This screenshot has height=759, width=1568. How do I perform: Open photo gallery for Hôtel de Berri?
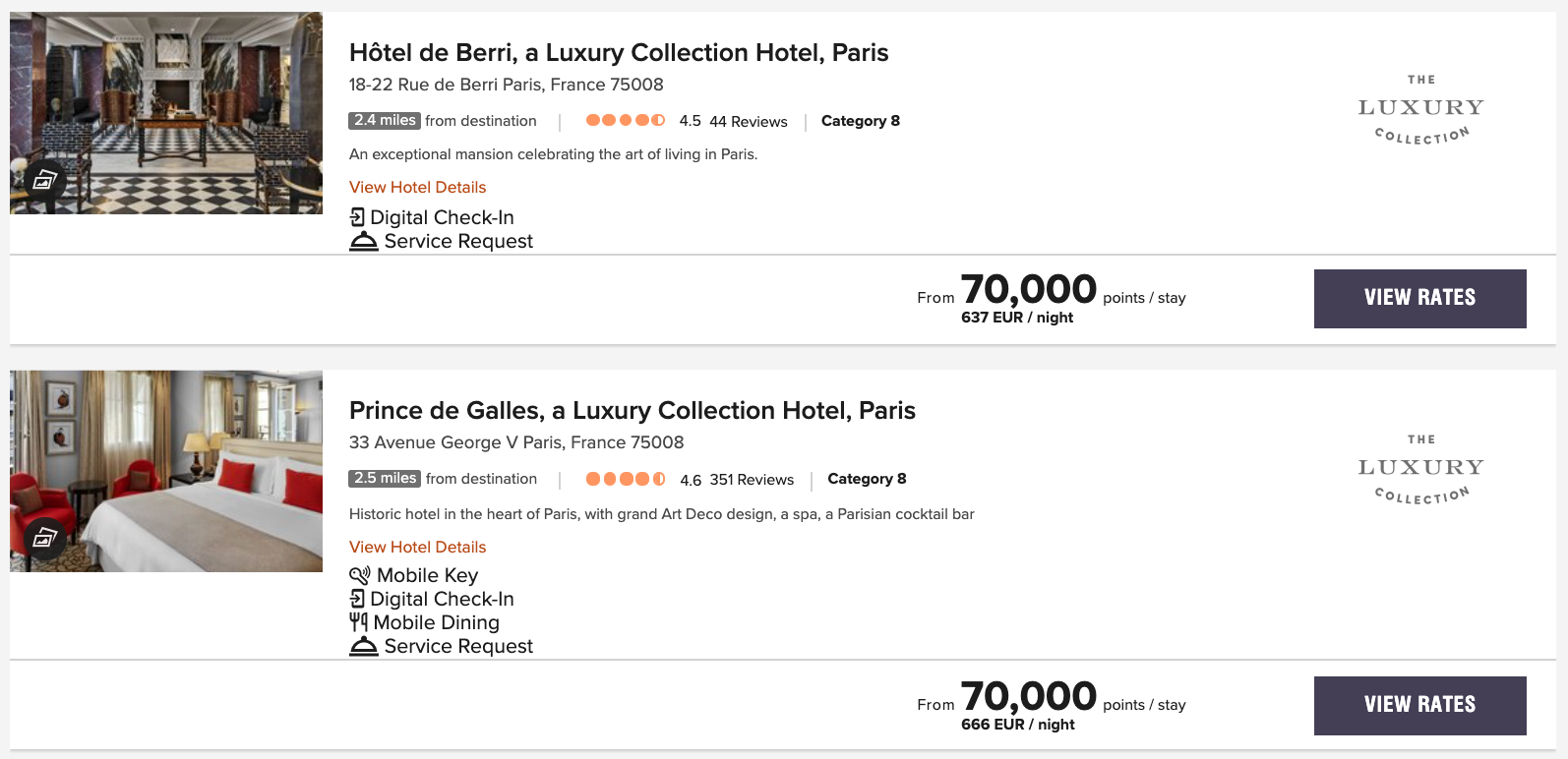tap(43, 180)
